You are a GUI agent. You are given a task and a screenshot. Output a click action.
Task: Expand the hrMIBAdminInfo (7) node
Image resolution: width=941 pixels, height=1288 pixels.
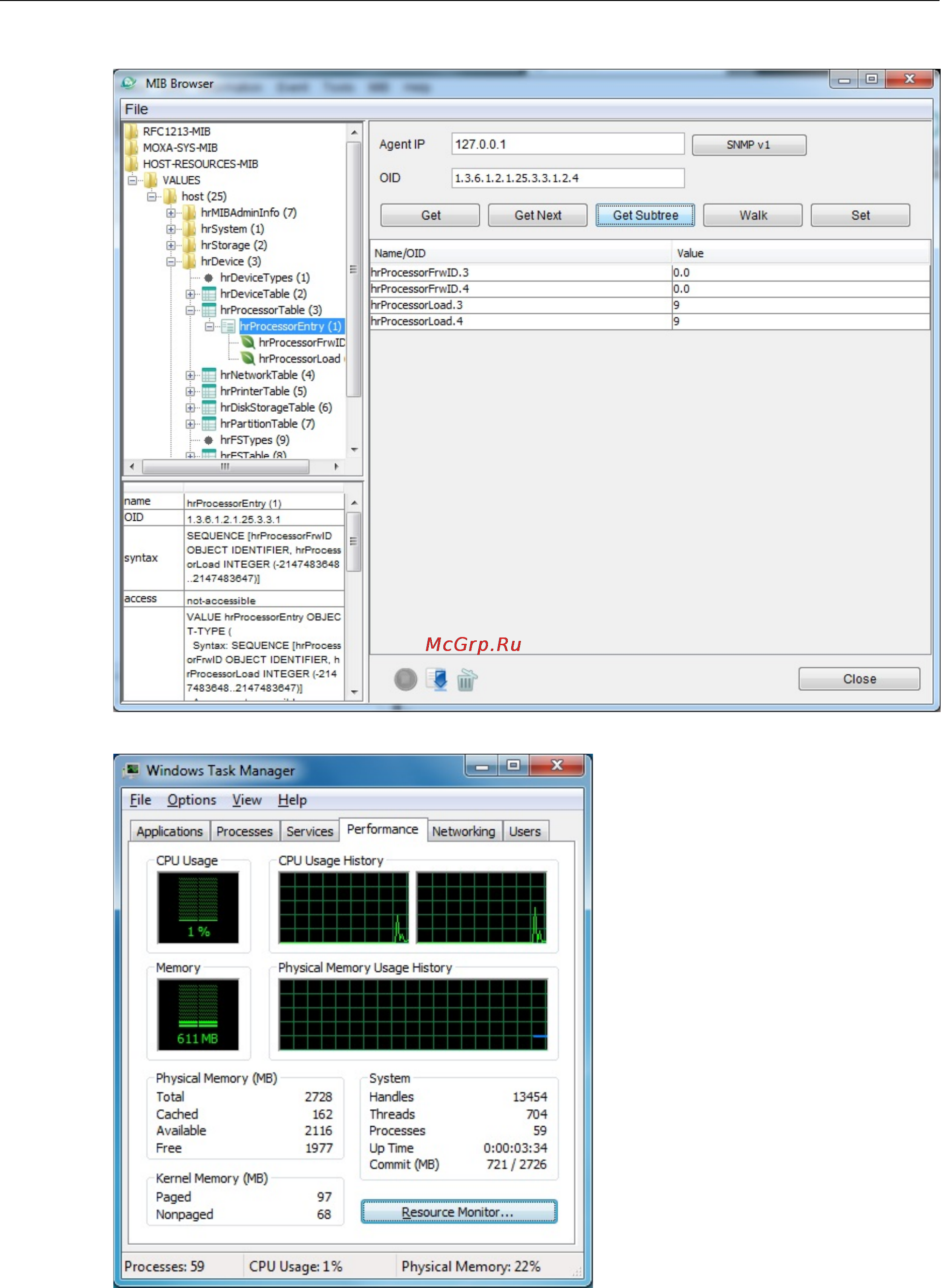[171, 213]
